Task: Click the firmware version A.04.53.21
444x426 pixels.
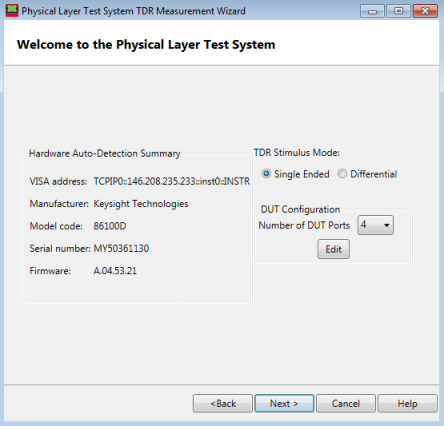Action: (x=115, y=271)
